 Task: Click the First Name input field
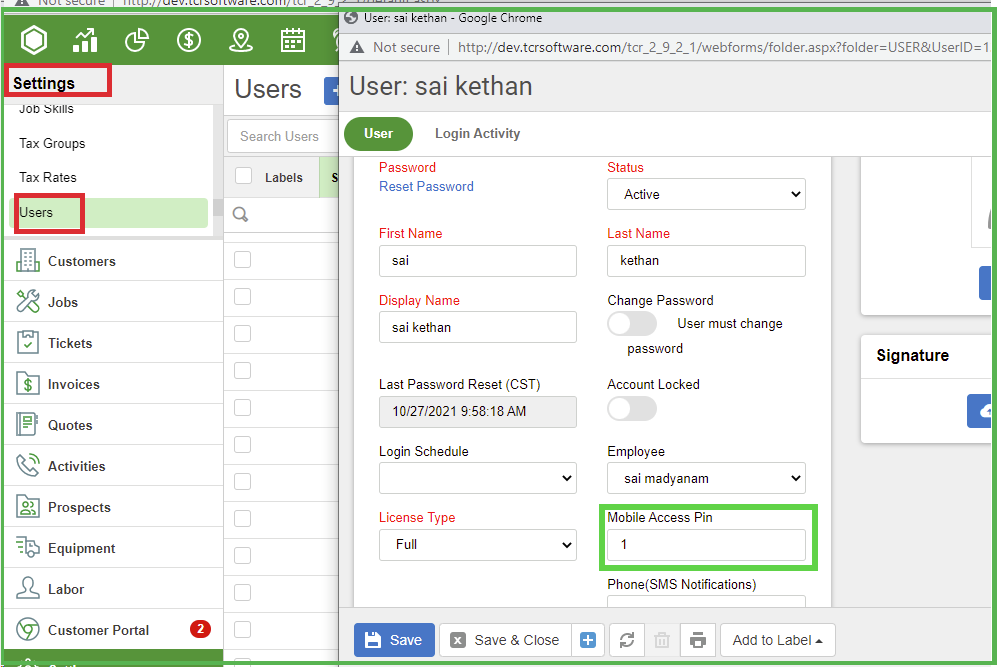[x=478, y=261]
